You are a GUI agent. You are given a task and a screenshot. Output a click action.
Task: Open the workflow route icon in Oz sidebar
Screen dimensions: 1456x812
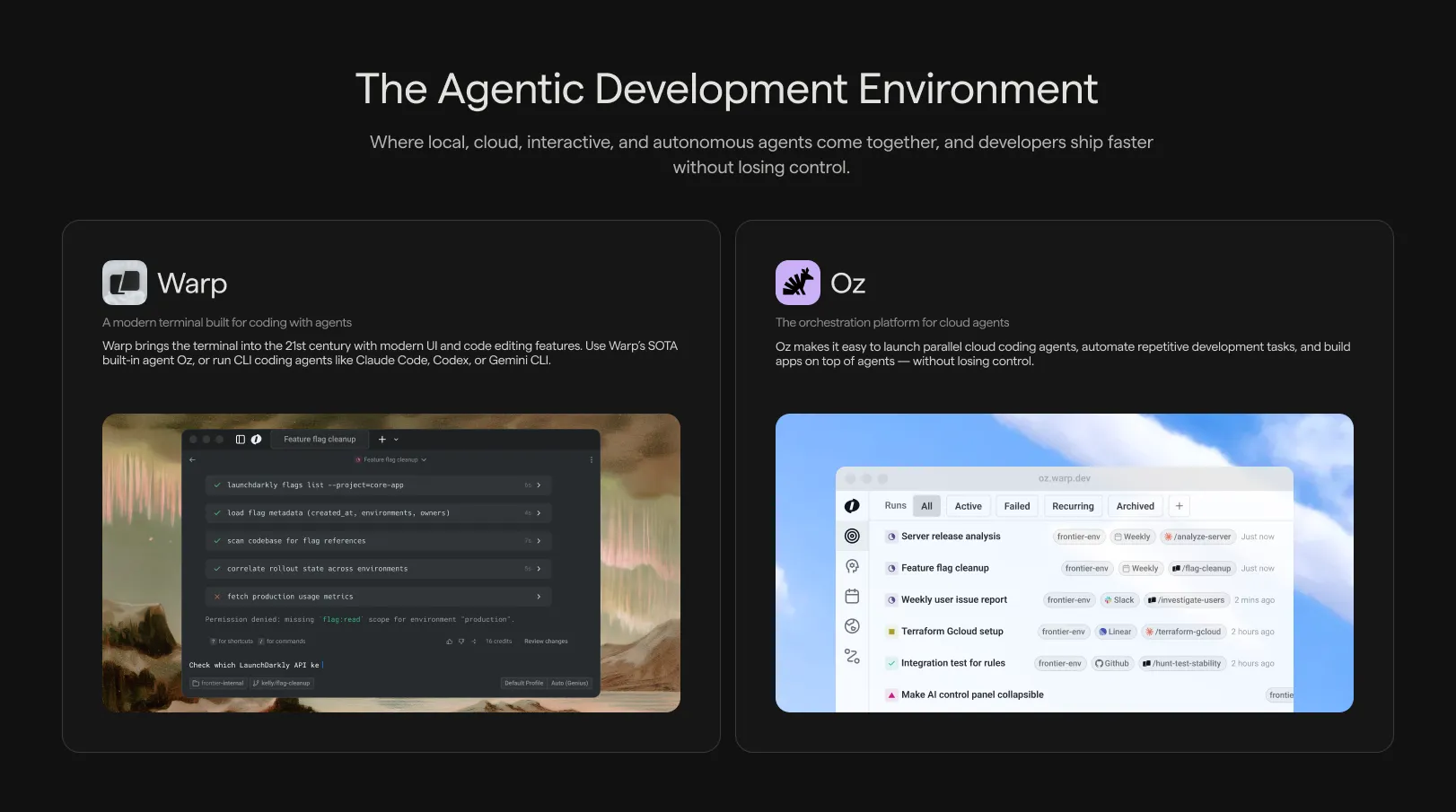tap(852, 657)
